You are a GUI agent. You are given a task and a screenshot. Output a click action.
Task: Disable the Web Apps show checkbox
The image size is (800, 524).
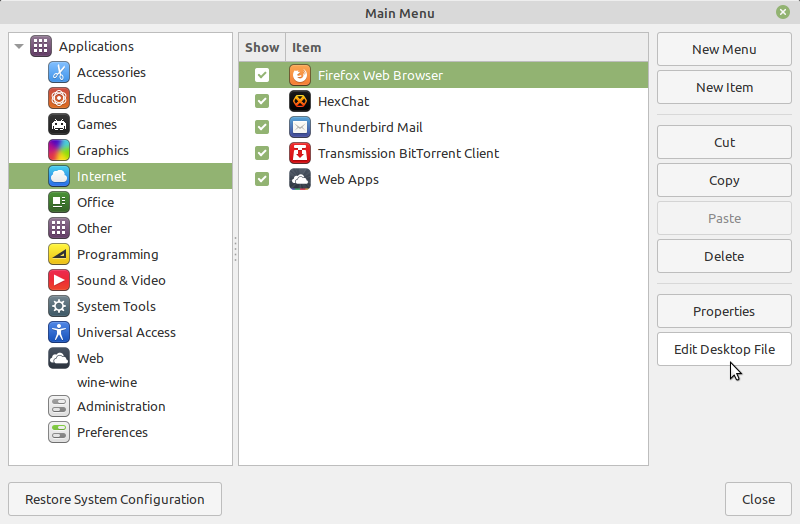[262, 180]
